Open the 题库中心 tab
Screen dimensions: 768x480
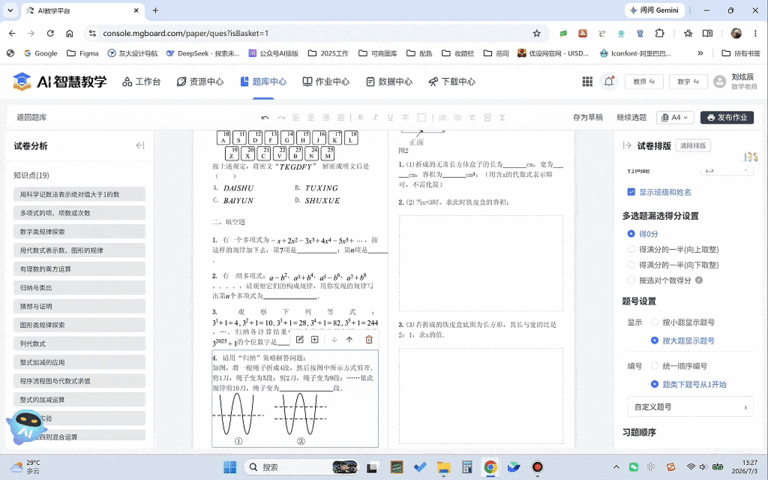(263, 81)
